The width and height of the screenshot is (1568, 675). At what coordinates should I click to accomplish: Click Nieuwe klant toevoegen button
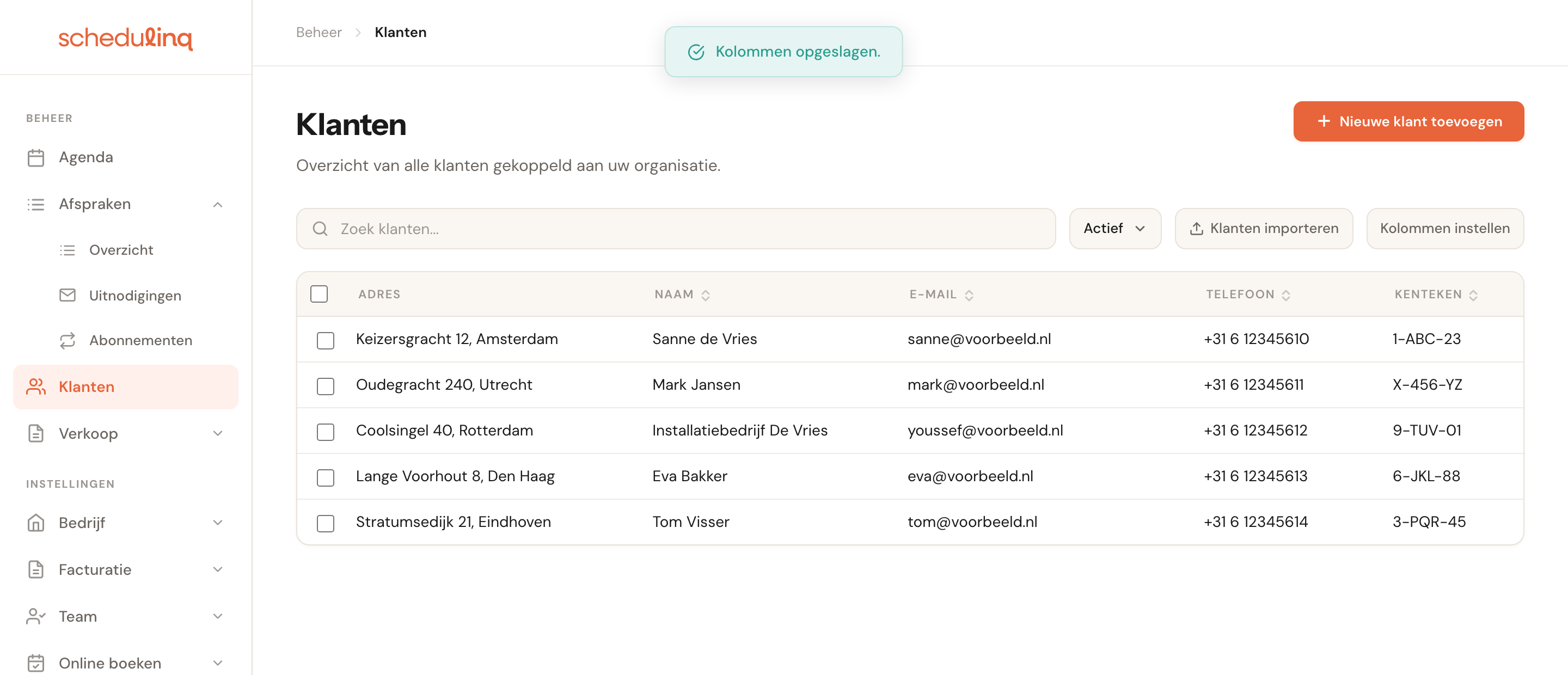click(x=1408, y=121)
